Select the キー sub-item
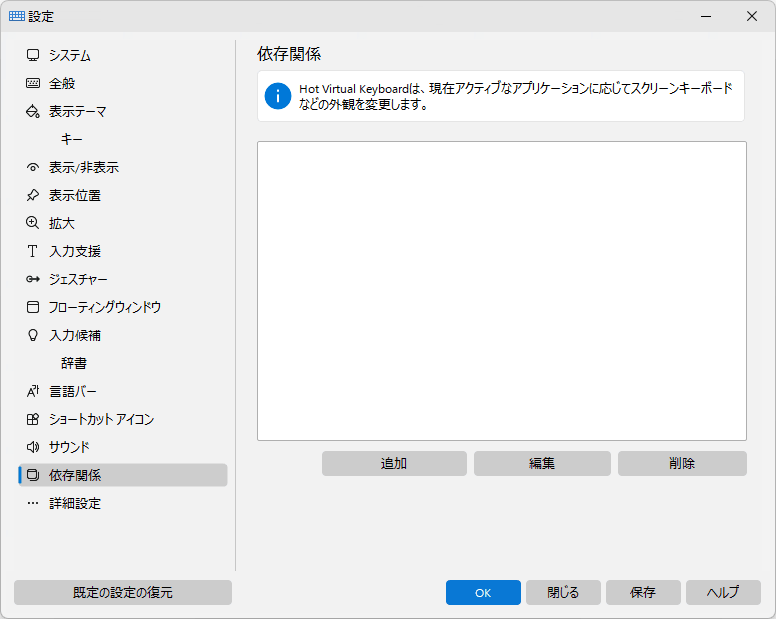Image resolution: width=776 pixels, height=619 pixels. click(x=123, y=139)
